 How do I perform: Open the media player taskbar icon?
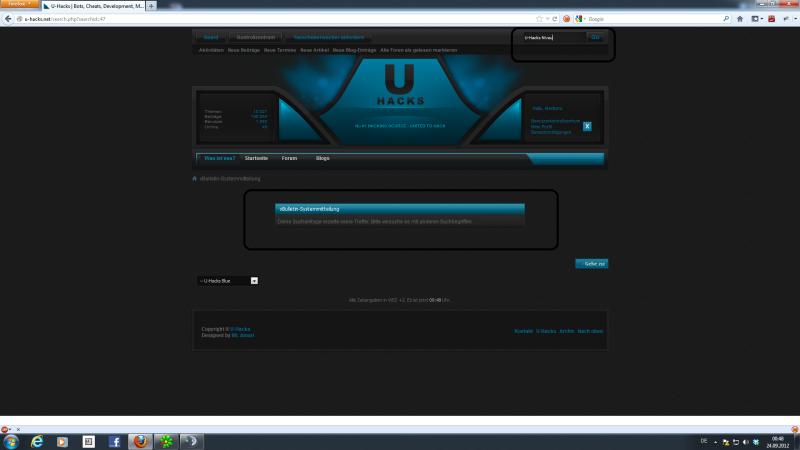click(x=62, y=441)
